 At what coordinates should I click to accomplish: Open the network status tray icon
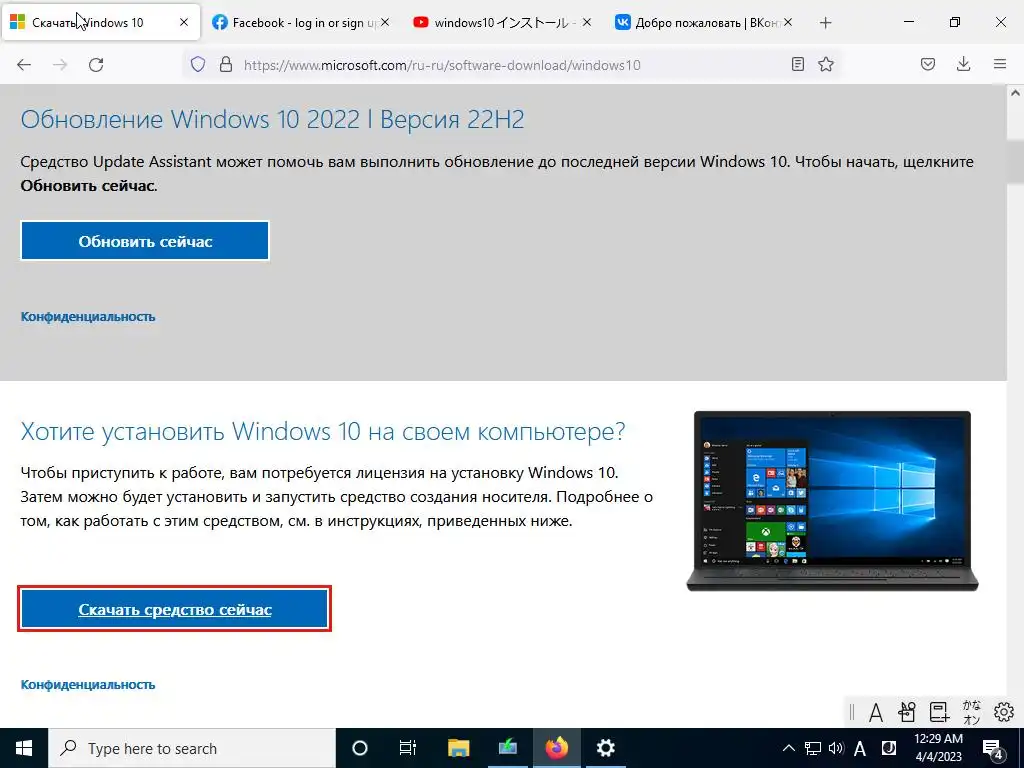[812, 748]
